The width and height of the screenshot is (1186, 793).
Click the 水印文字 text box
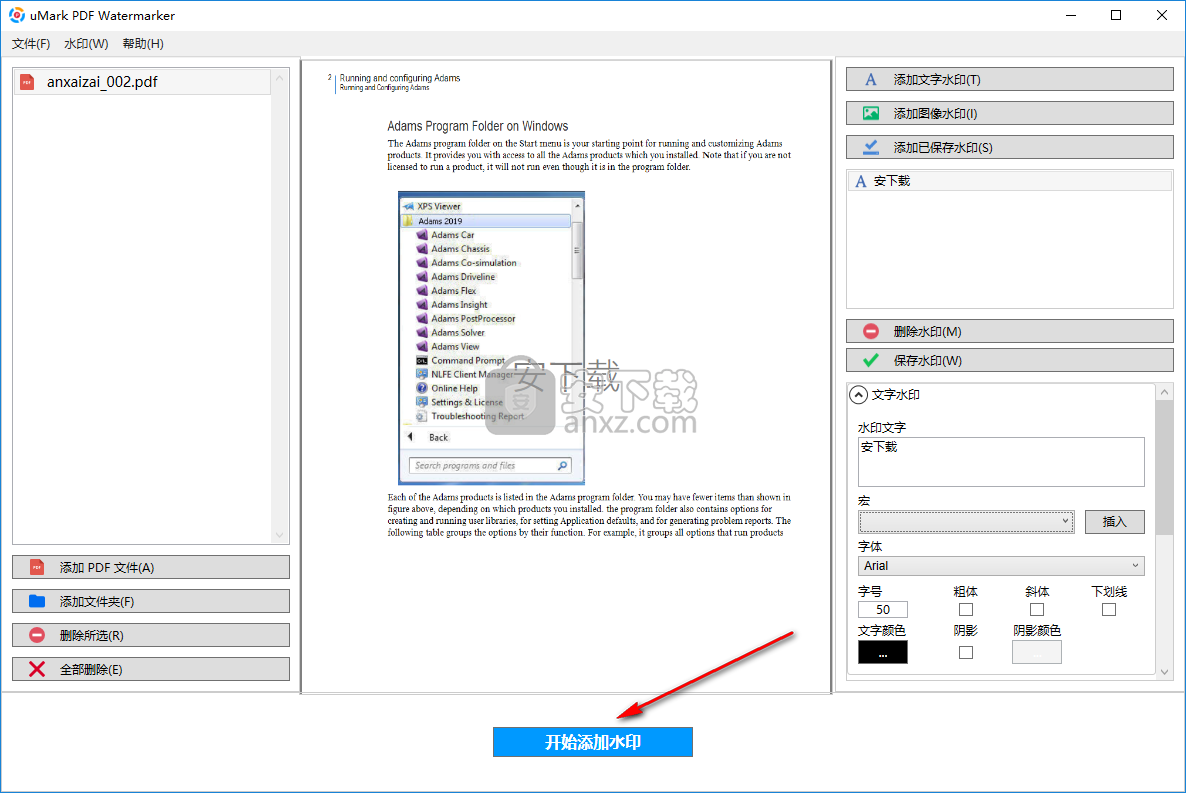coord(1001,462)
